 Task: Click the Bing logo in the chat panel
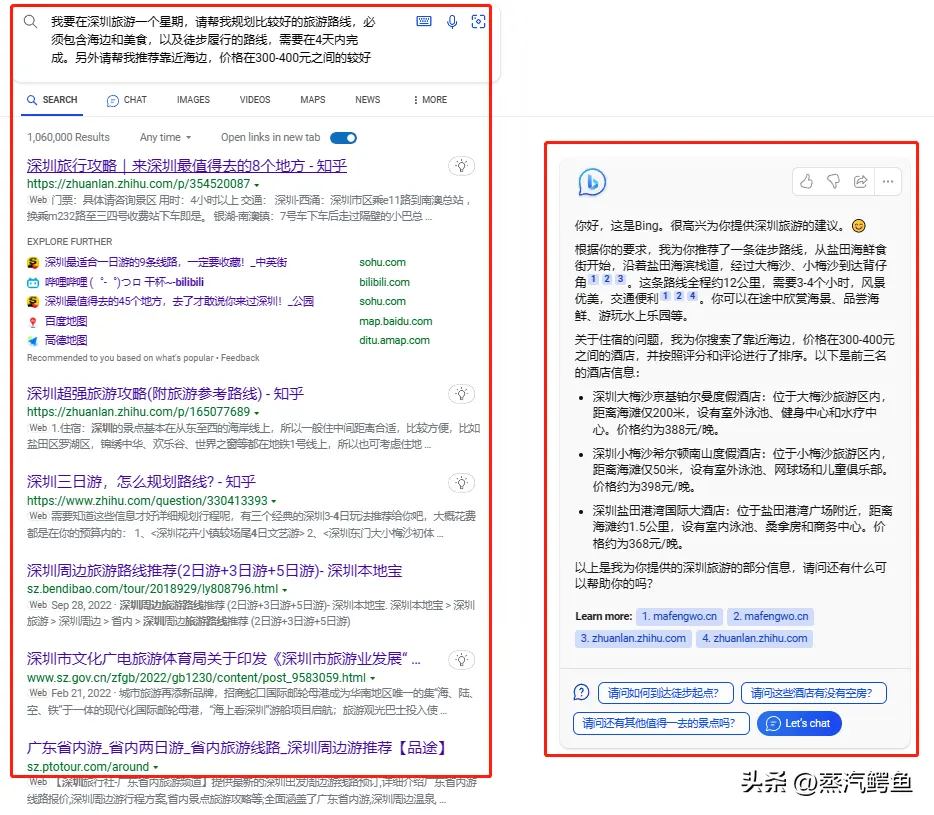click(592, 182)
